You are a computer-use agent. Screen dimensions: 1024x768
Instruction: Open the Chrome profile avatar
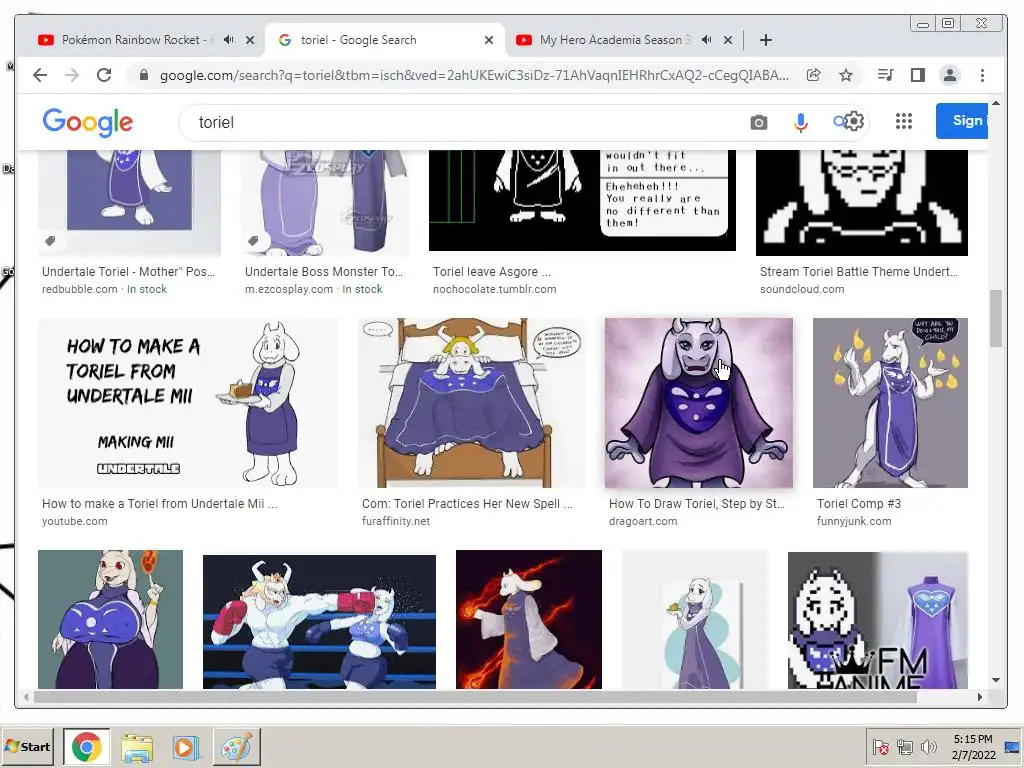(950, 75)
